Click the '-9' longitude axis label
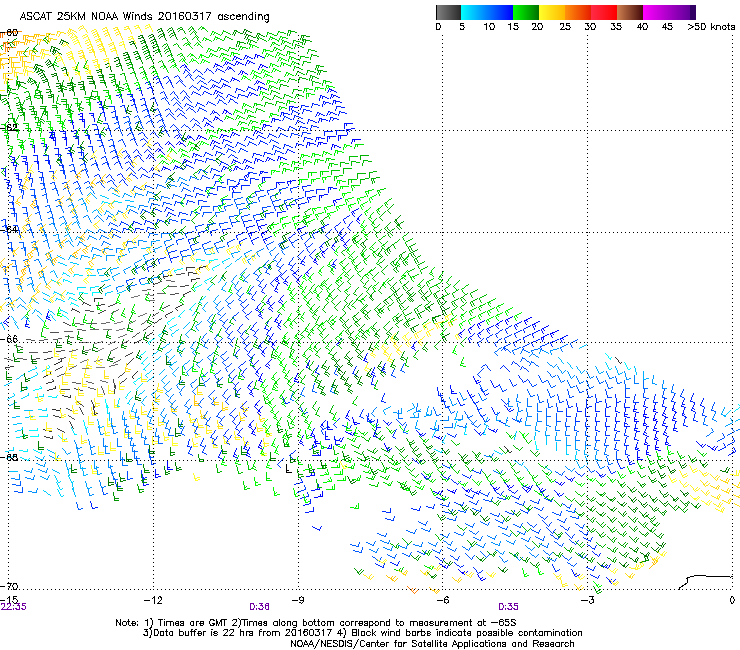The image size is (740, 650). point(298,600)
